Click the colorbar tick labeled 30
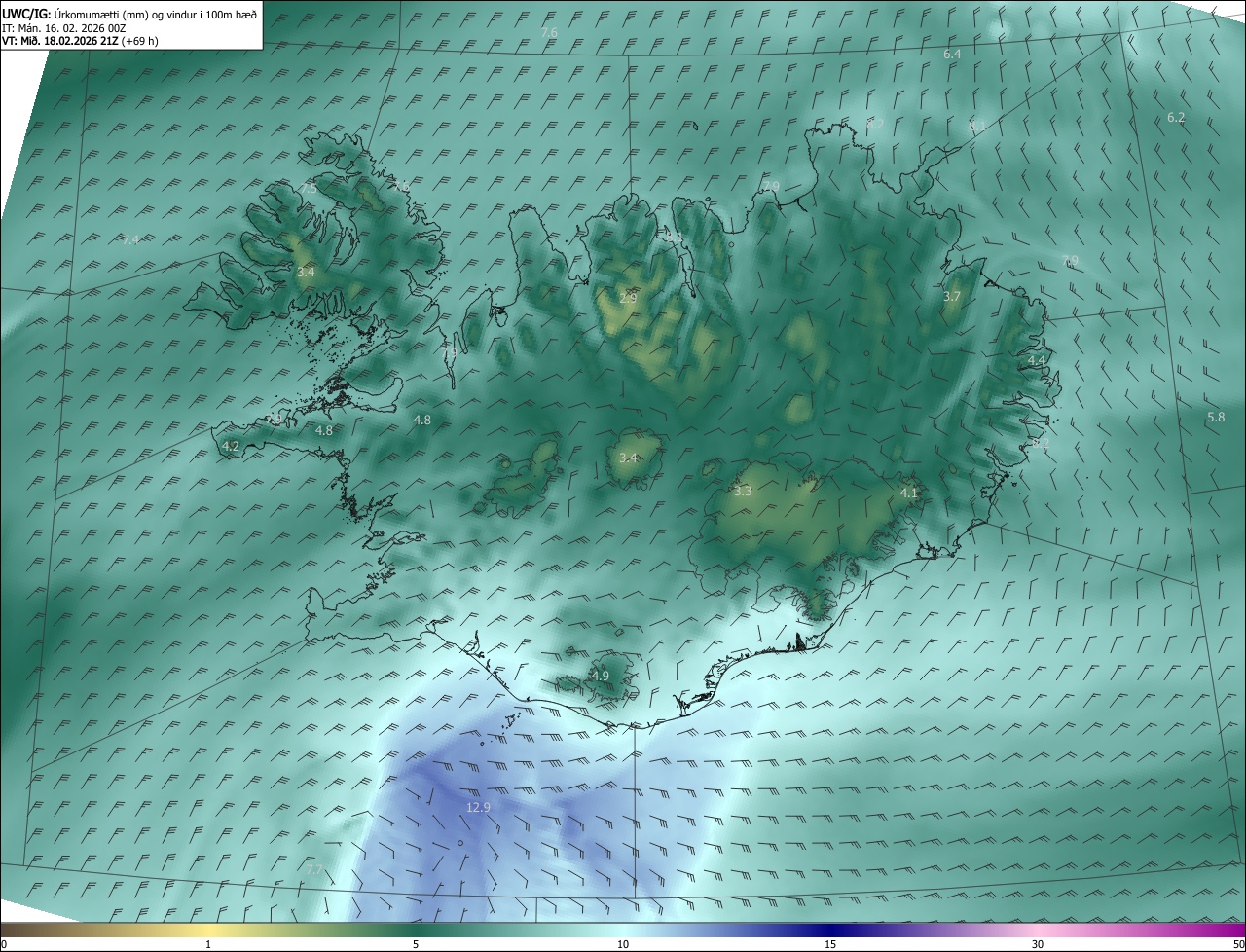This screenshot has height=952, width=1246. pyautogui.click(x=1038, y=944)
